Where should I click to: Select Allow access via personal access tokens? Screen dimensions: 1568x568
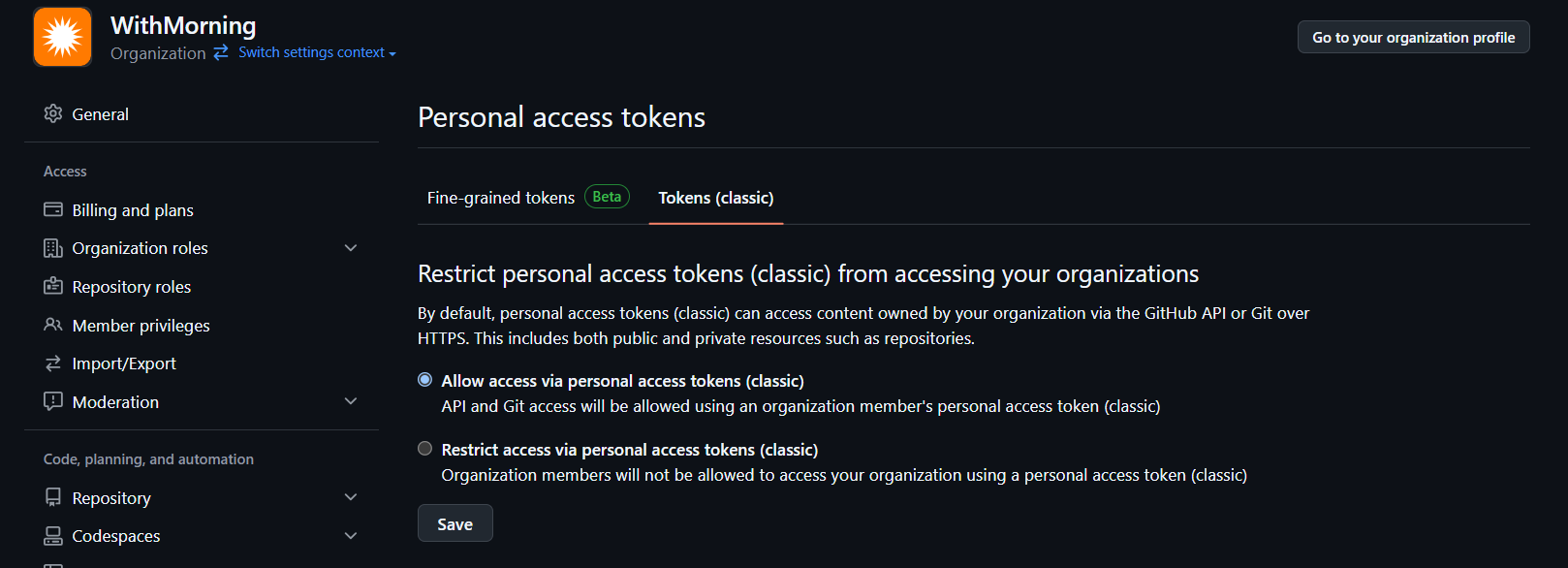coord(424,380)
